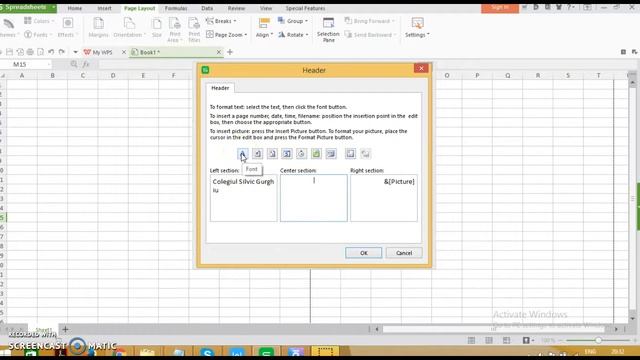The height and width of the screenshot is (360, 640).
Task: Click the Format Picture icon
Action: 365,153
